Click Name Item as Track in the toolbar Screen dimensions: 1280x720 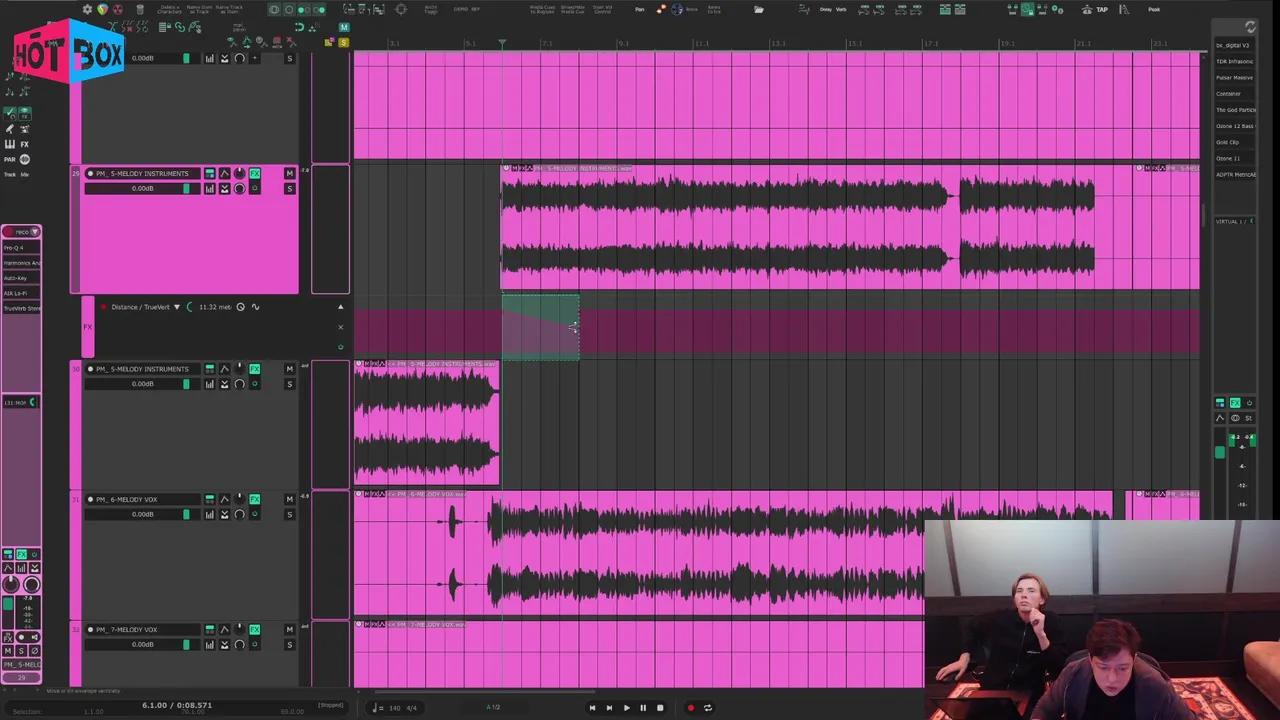[x=199, y=9]
